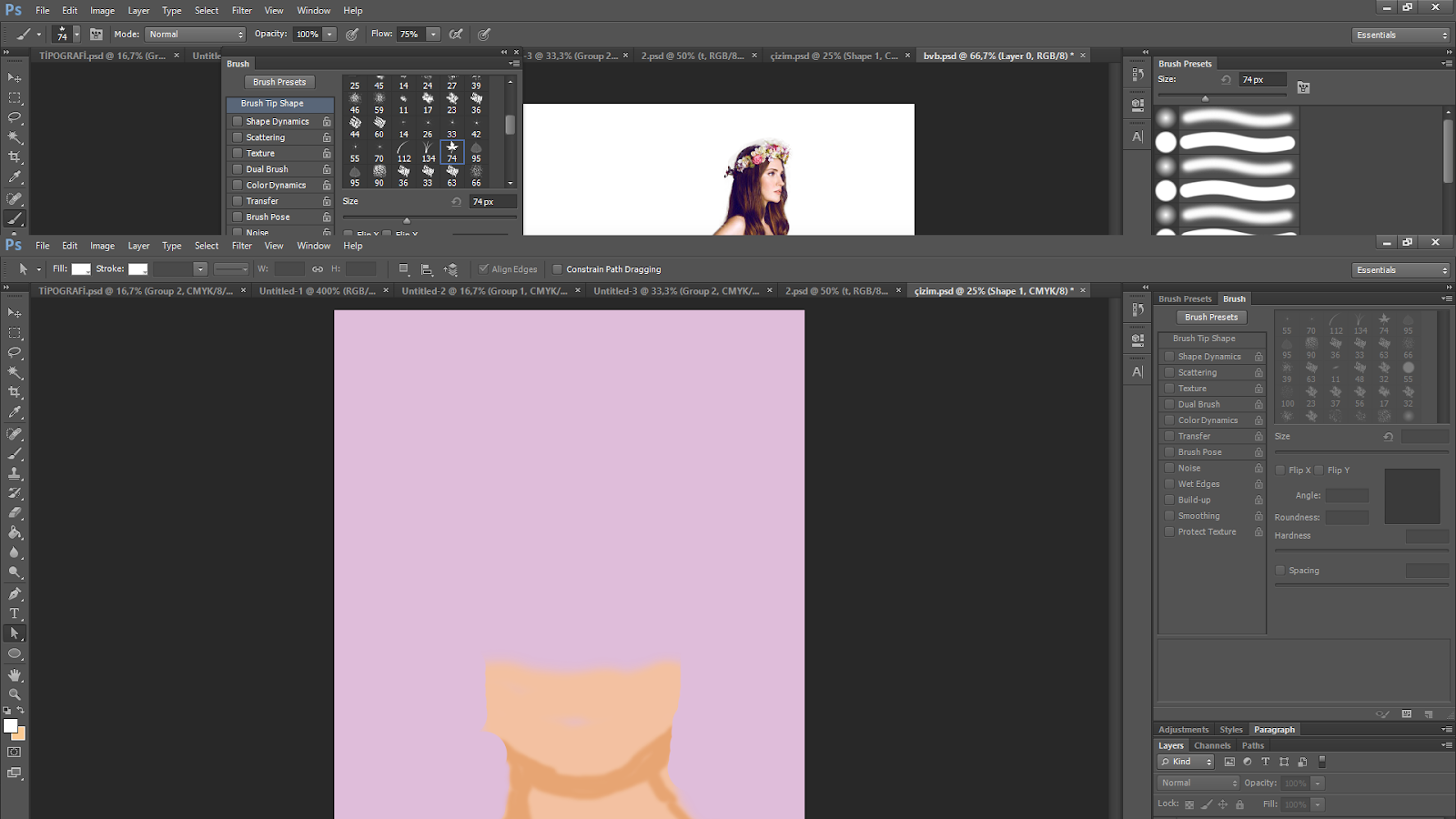Enable airbrush build-up icon next to Flow
Image resolution: width=1456 pixels, height=819 pixels.
pos(456,35)
